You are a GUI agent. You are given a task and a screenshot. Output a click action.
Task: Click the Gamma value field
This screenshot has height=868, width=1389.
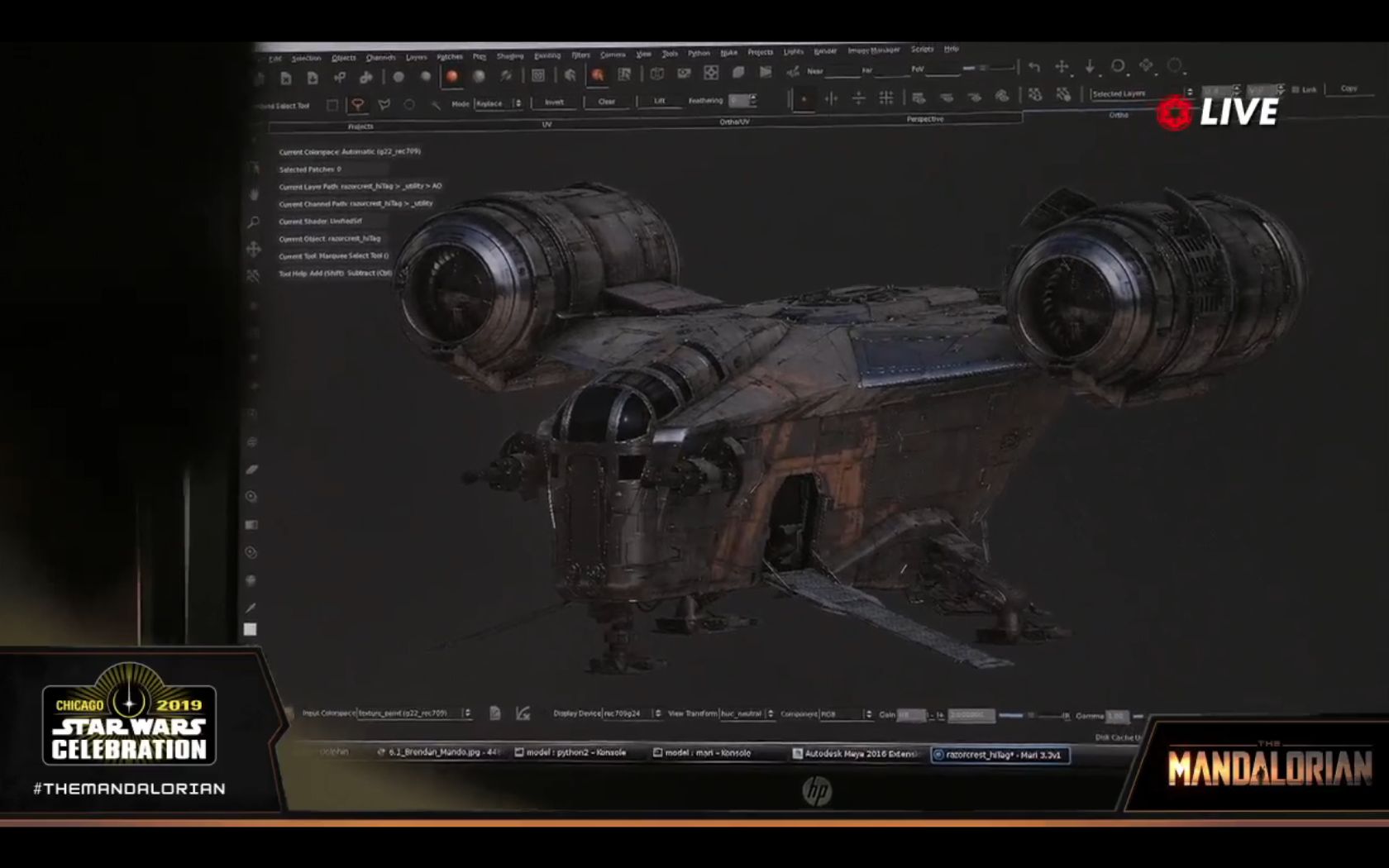pyautogui.click(x=1118, y=716)
